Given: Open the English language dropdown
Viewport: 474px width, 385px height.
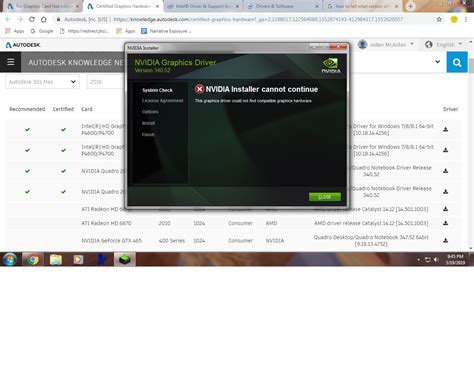Looking at the screenshot, I should tap(444, 44).
